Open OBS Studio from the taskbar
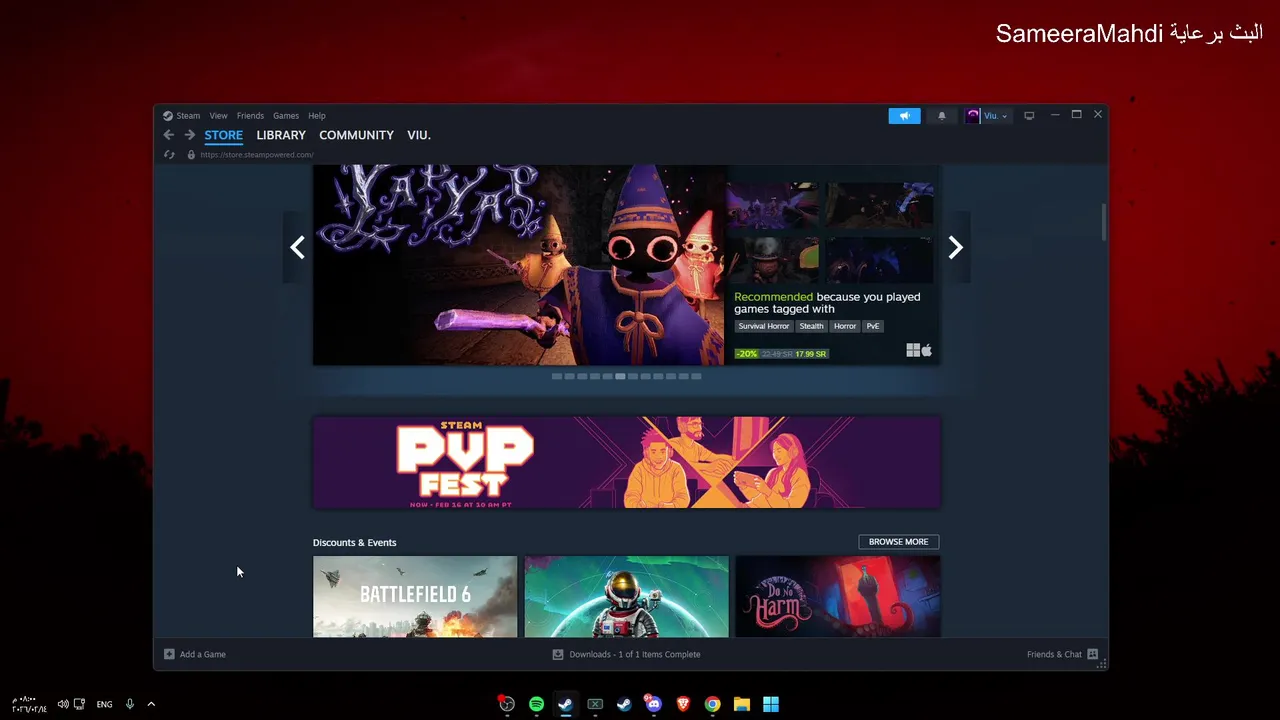This screenshot has height=720, width=1280. pos(507,704)
